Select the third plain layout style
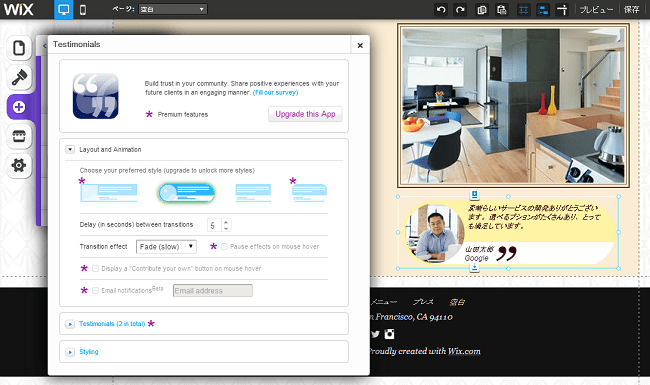Image resolution: width=650 pixels, height=385 pixels. [x=253, y=193]
